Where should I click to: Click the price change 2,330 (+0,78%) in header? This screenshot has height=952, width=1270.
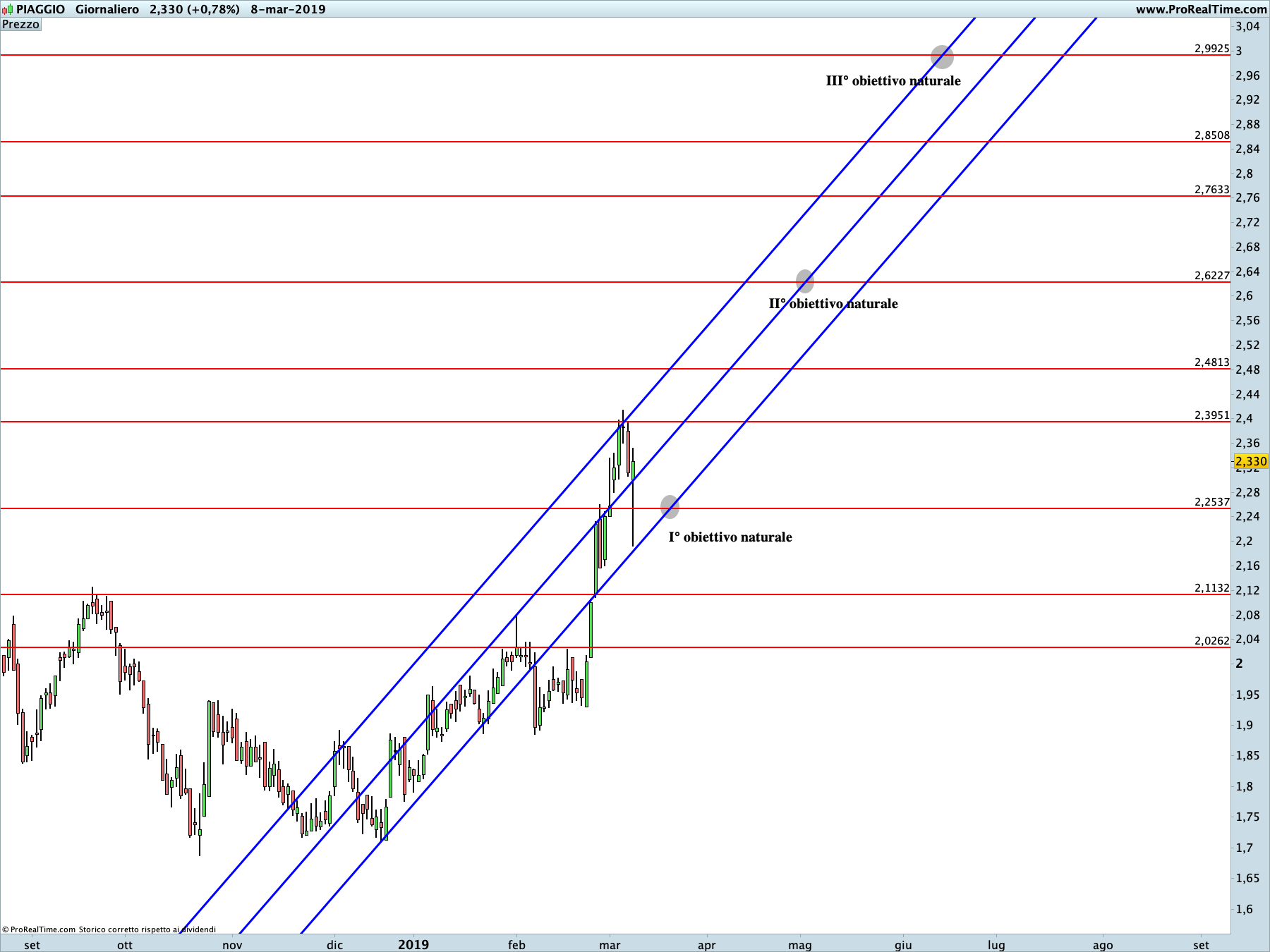195,9
